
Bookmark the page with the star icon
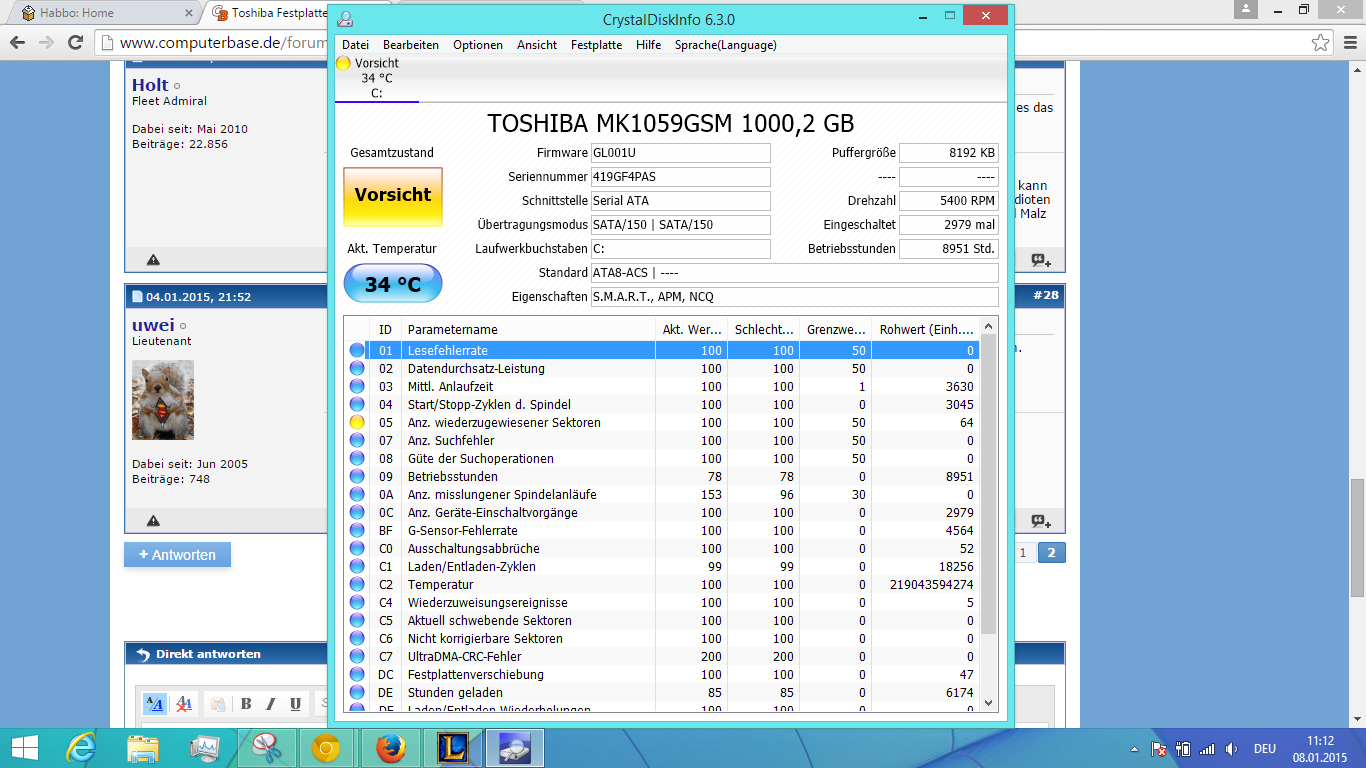tap(1321, 43)
